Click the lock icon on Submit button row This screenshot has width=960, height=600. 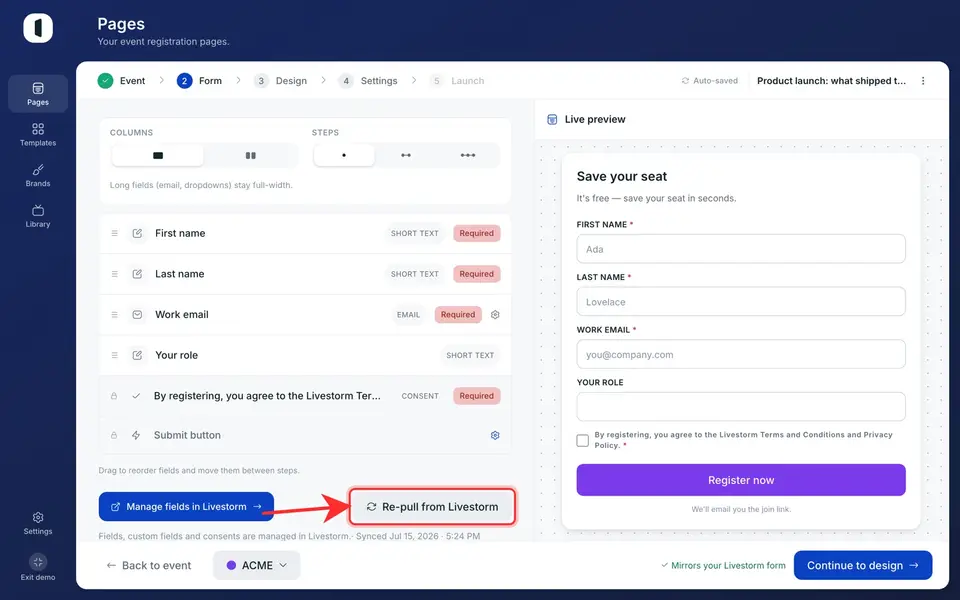(x=114, y=435)
